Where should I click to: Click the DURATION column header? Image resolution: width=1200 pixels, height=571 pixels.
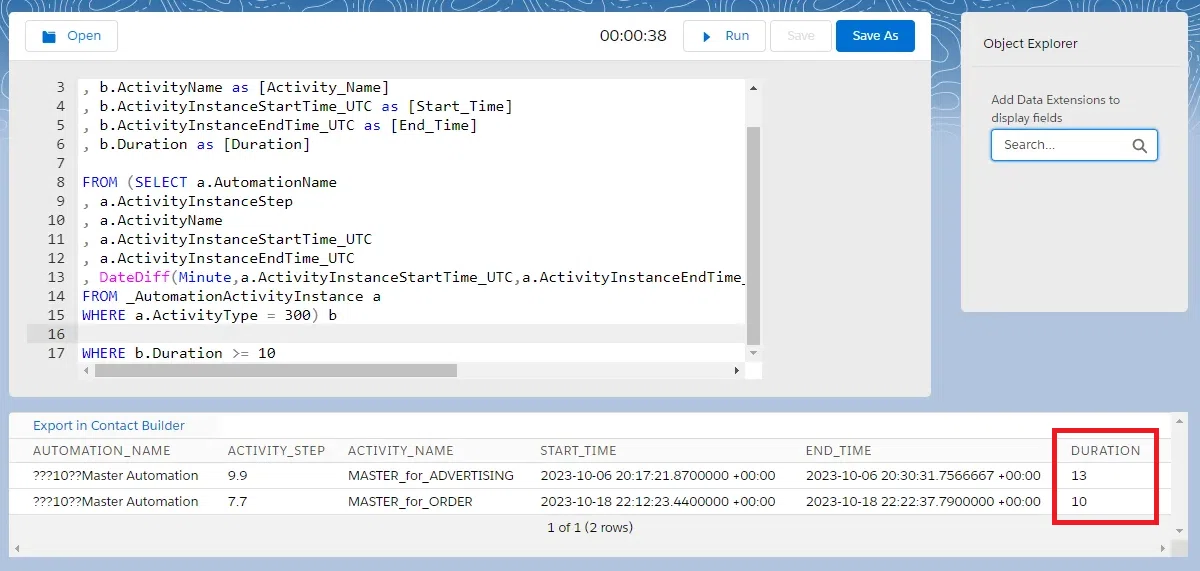(1106, 451)
